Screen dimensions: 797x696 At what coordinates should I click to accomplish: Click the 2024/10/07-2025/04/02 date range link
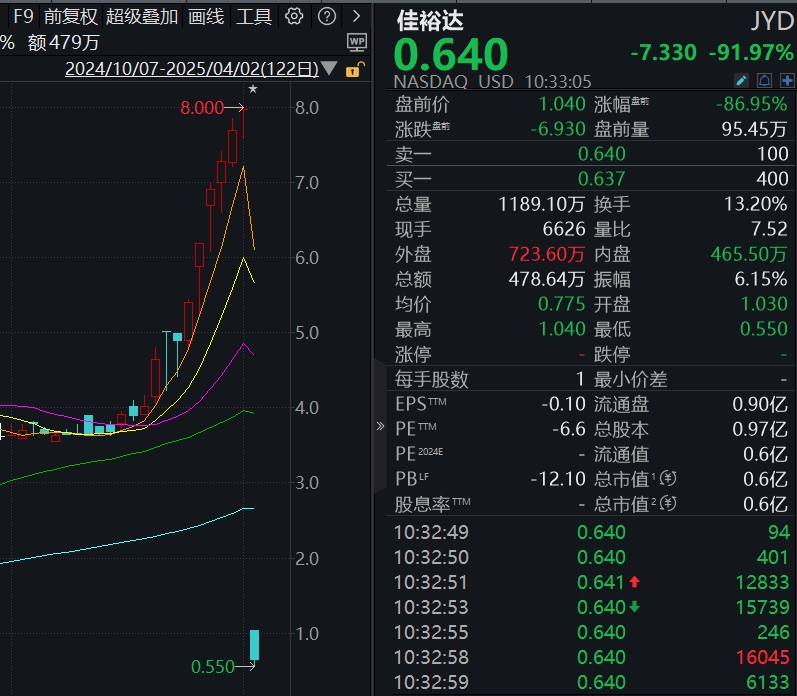coord(191,70)
